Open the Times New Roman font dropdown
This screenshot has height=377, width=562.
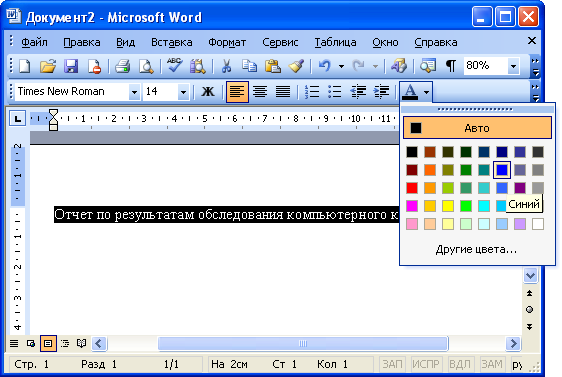[x=134, y=92]
